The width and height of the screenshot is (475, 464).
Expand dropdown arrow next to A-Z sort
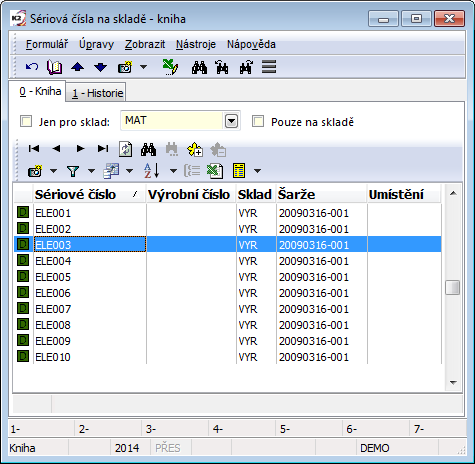pyautogui.click(x=173, y=171)
